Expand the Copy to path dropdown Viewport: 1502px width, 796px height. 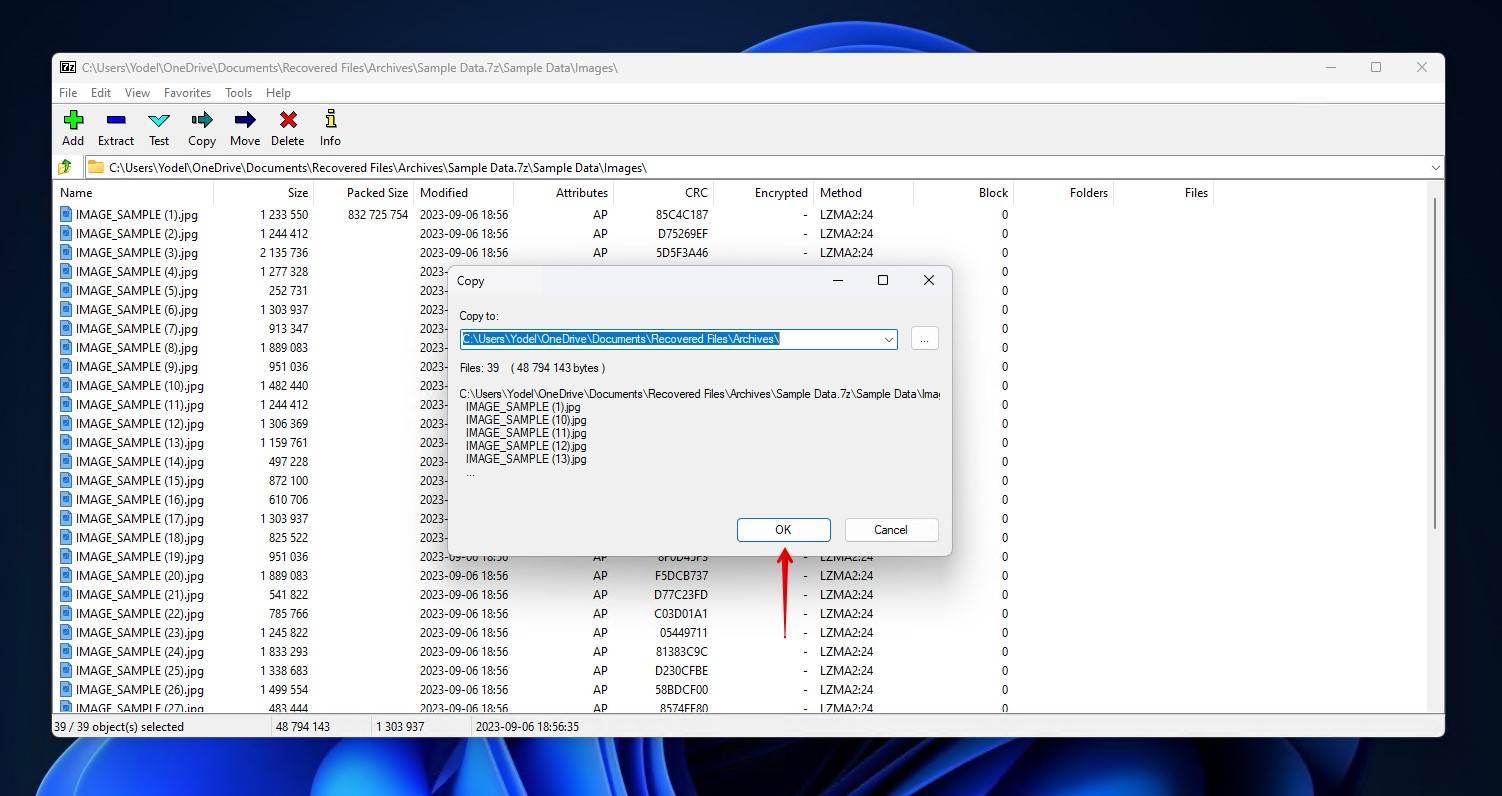[x=888, y=339]
